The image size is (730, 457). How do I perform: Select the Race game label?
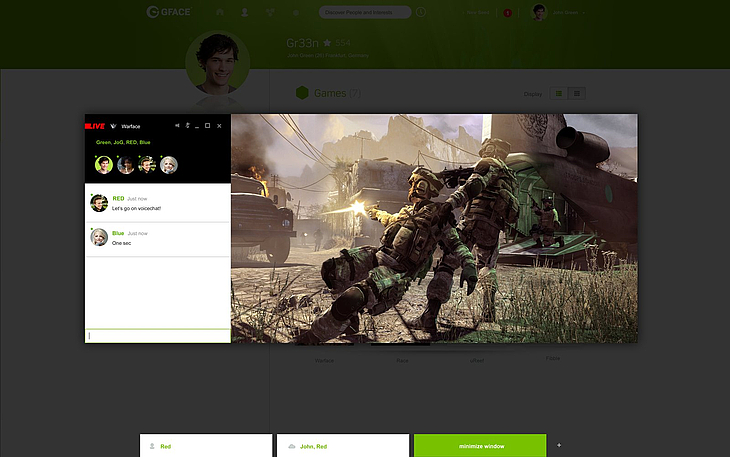click(x=402, y=361)
